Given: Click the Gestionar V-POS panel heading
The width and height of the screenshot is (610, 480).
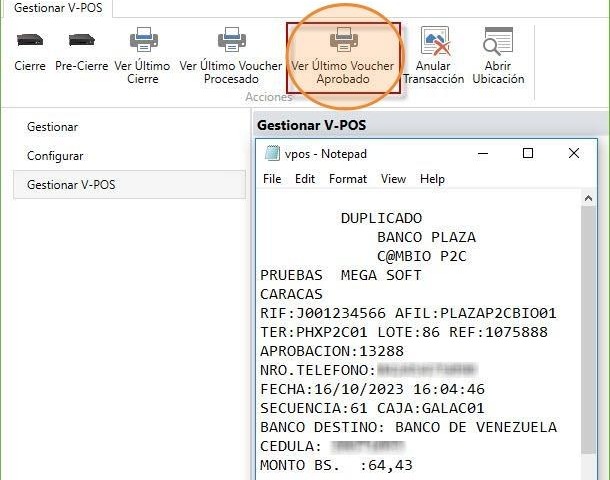Looking at the screenshot, I should tap(312, 125).
